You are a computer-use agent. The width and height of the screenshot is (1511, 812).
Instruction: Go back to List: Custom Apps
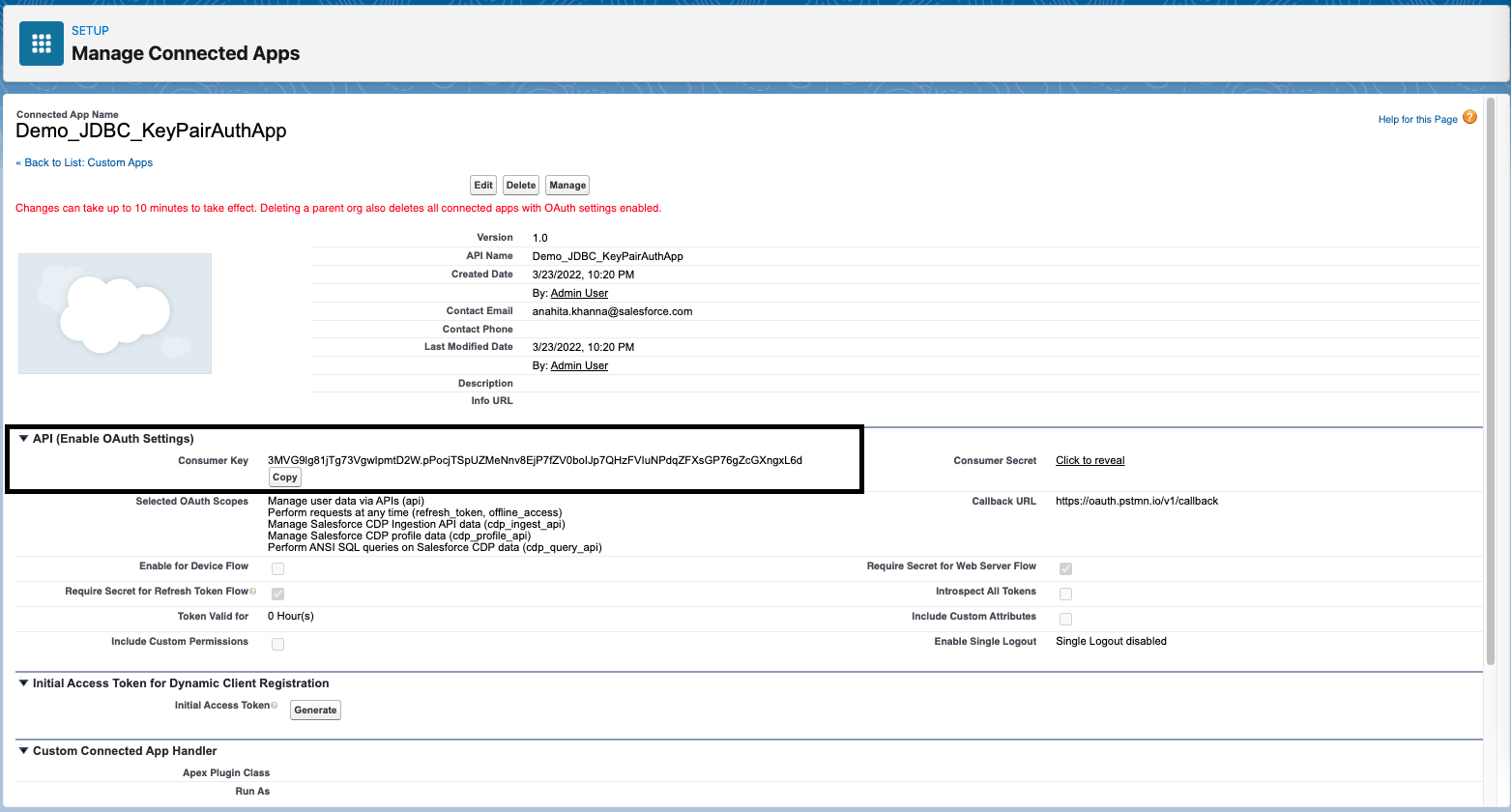point(84,162)
